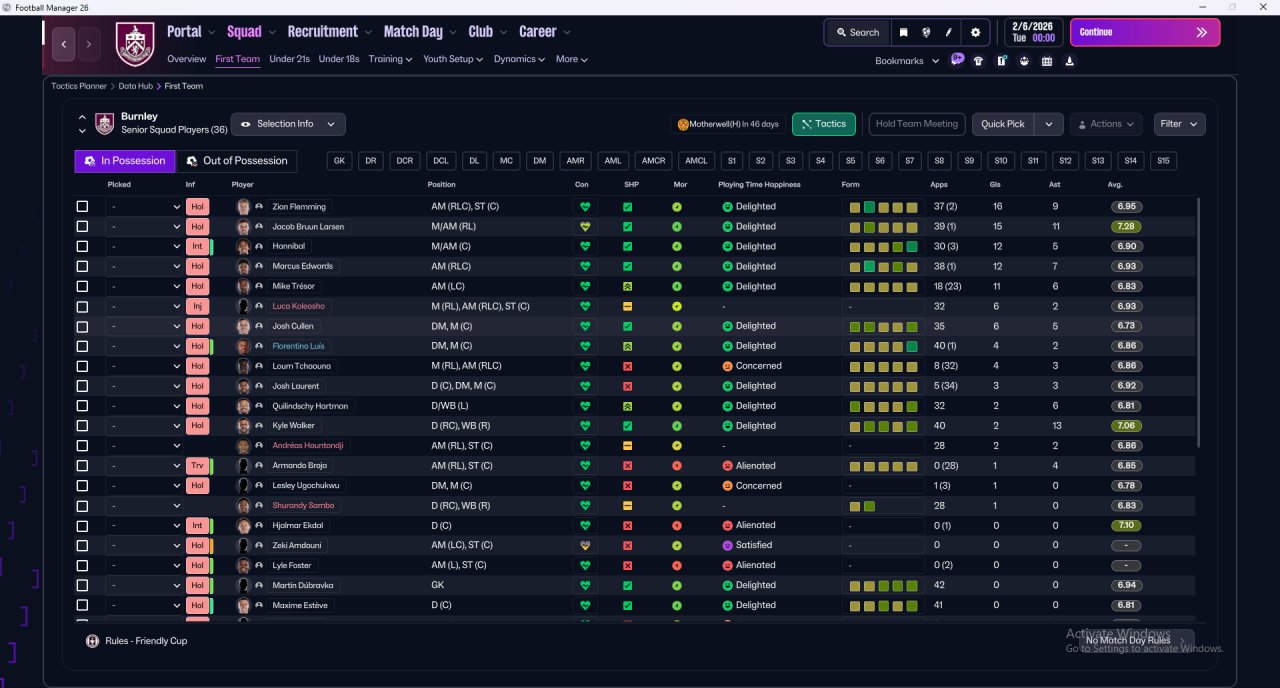Tick the checkbox for Martin Dúbravka
1280x688 pixels.
click(x=82, y=585)
